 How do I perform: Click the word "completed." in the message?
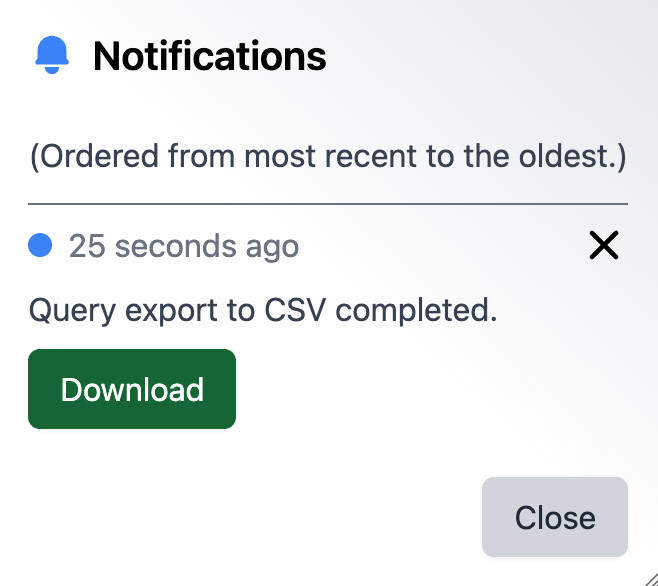pyautogui.click(x=417, y=311)
